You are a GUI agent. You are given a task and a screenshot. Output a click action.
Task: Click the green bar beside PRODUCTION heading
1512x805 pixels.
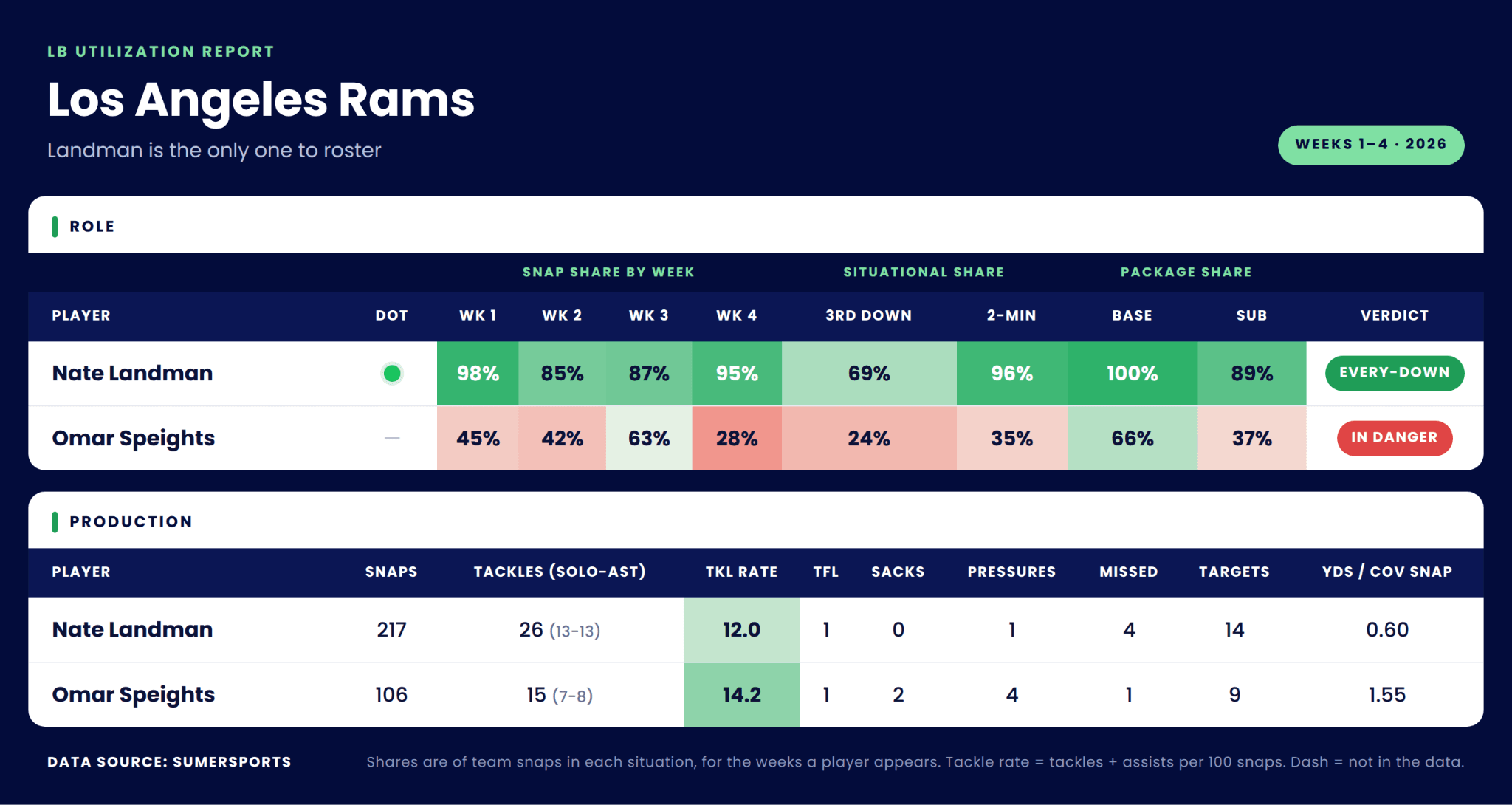click(55, 522)
